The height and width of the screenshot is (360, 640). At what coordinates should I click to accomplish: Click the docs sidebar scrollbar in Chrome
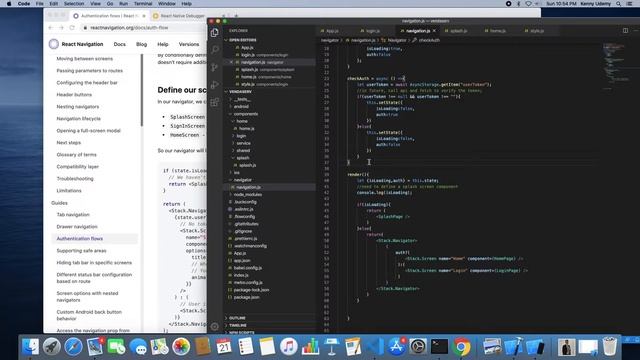click(142, 90)
